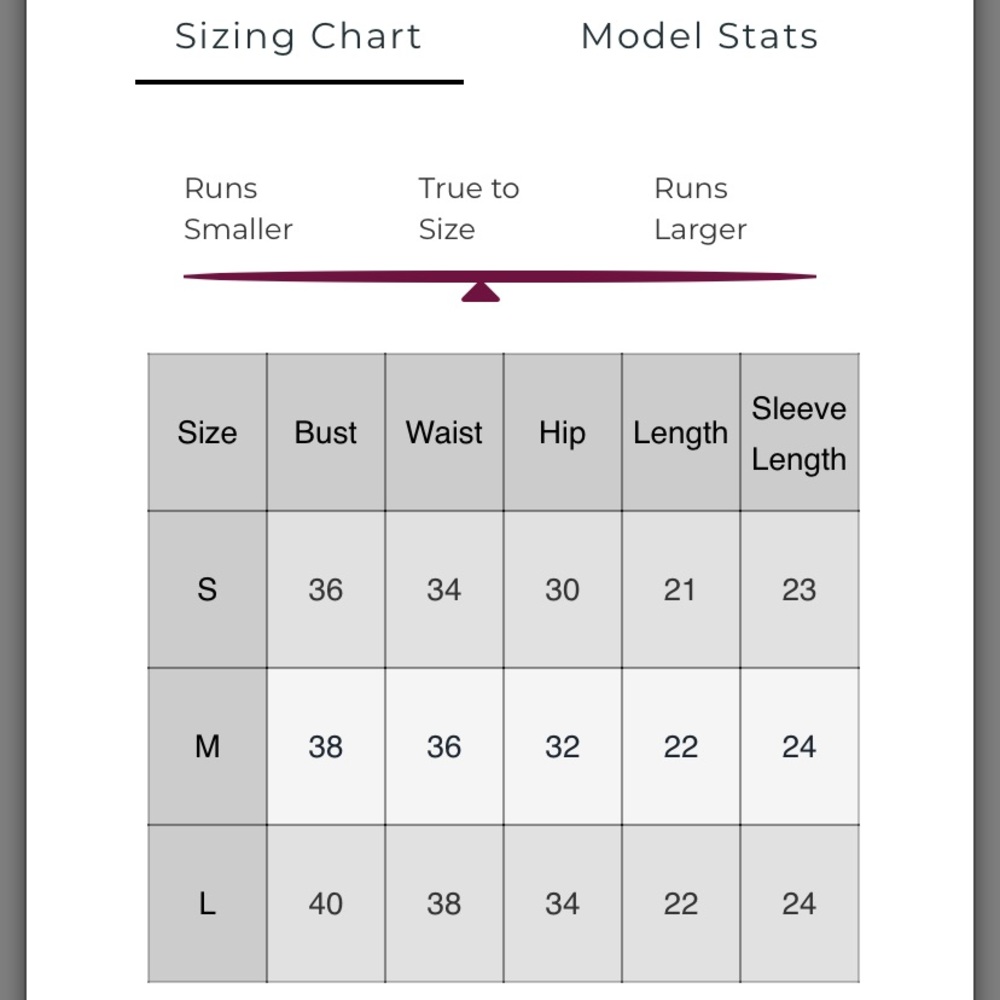Click the Runs Larger label
The image size is (1000, 1000).
click(700, 209)
